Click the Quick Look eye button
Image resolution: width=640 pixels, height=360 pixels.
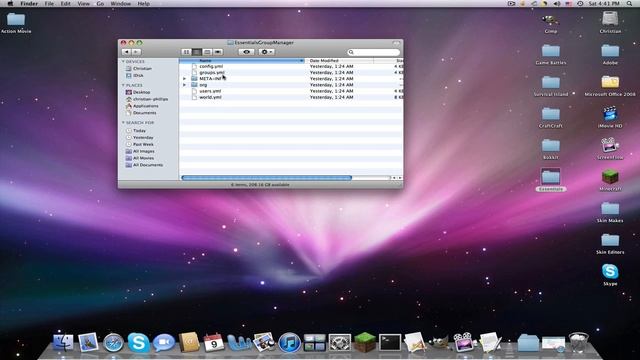tap(246, 52)
